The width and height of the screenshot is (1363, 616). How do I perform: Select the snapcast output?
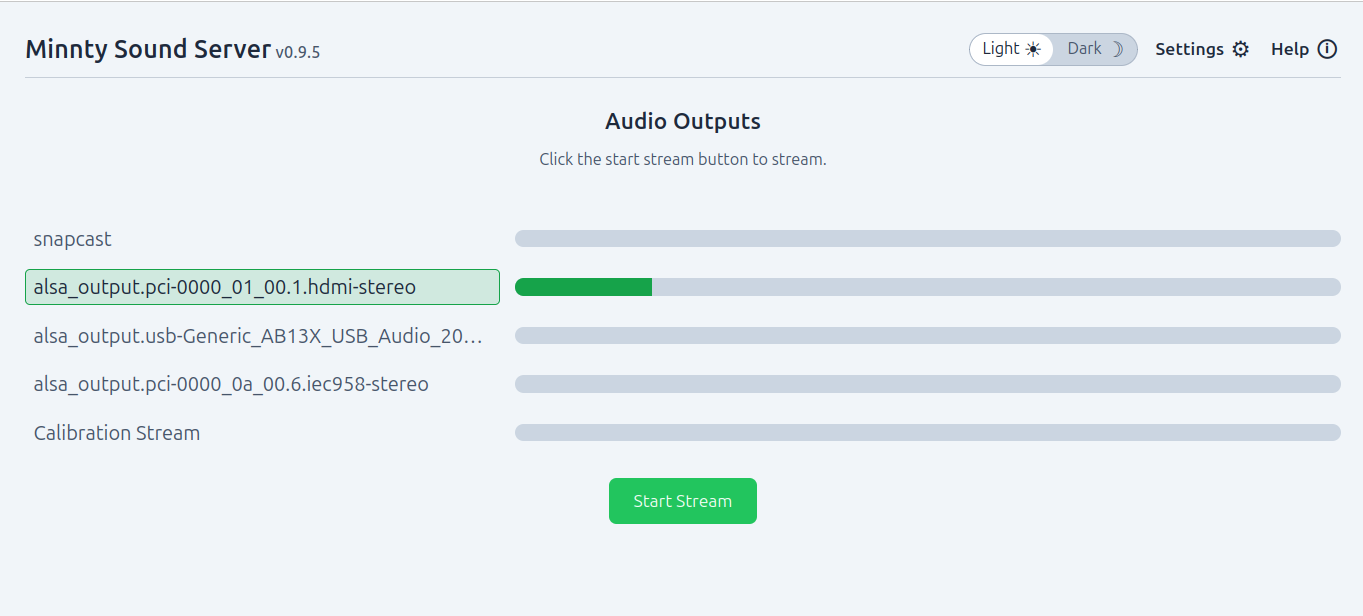[262, 239]
